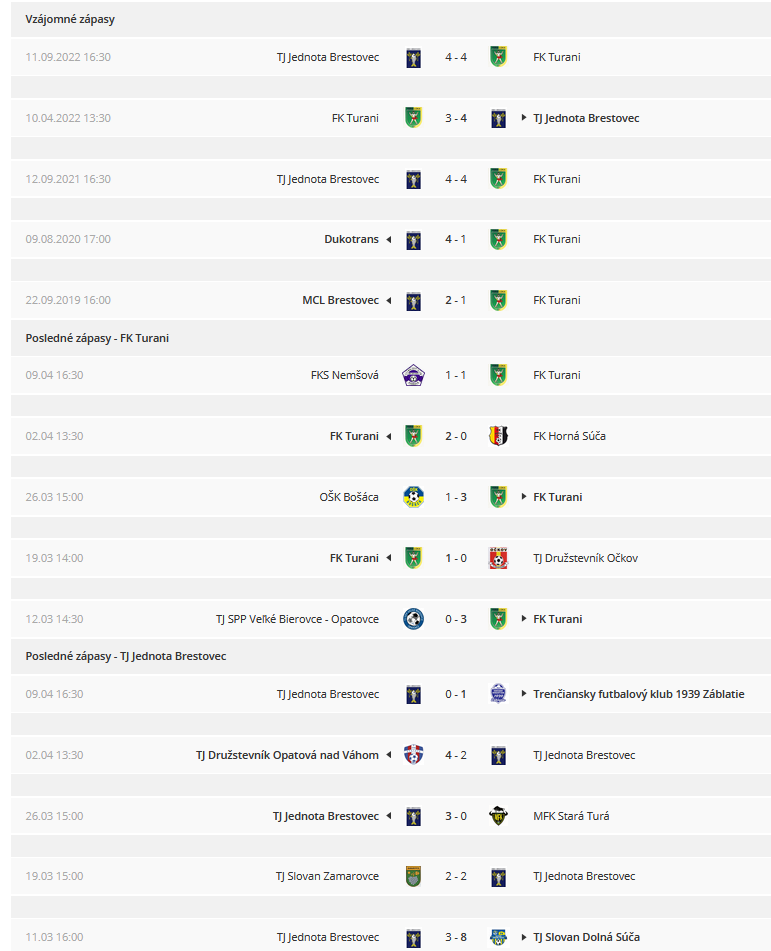Click FKS Nemšová purple club crest

coord(413,375)
